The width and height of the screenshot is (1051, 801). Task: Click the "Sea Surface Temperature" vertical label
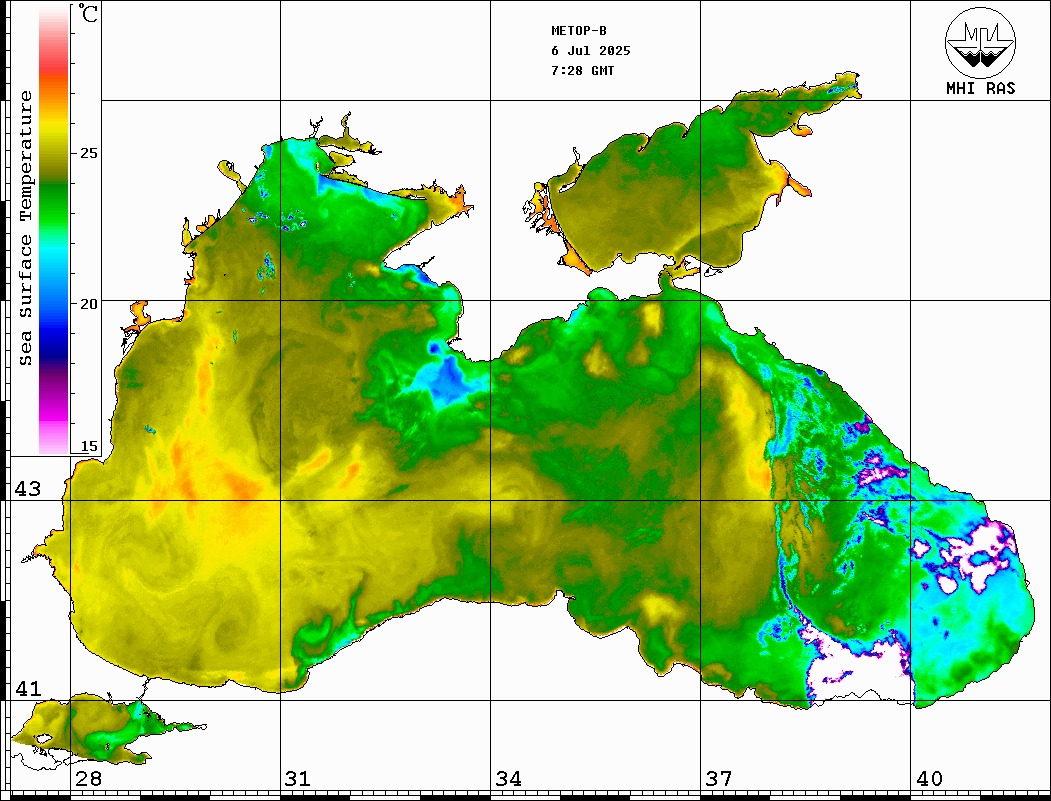25,228
